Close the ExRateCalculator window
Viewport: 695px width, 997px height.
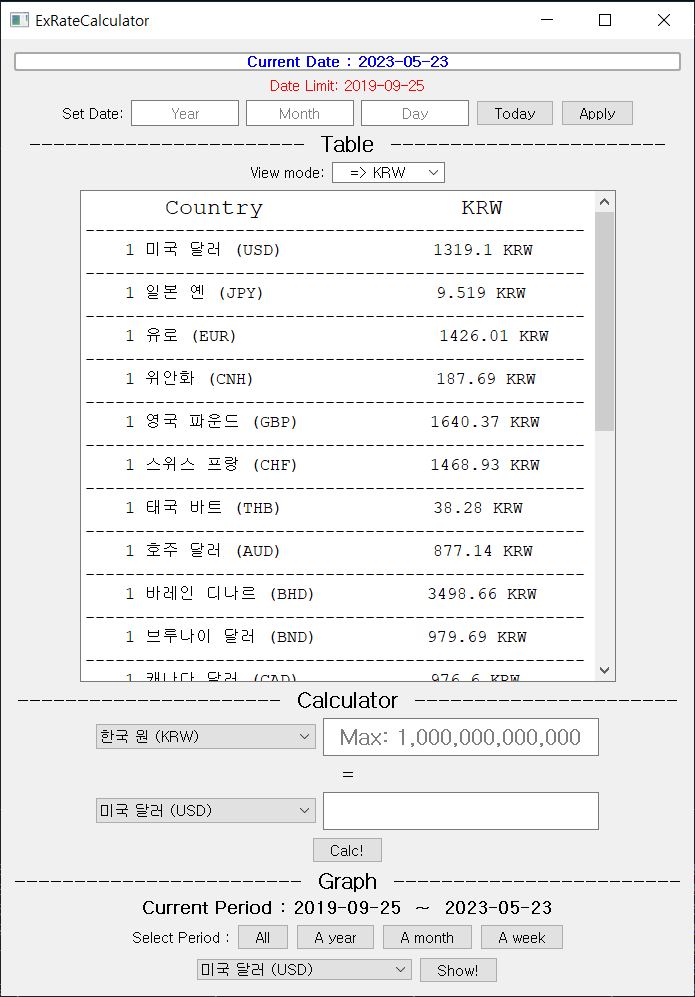coord(664,20)
